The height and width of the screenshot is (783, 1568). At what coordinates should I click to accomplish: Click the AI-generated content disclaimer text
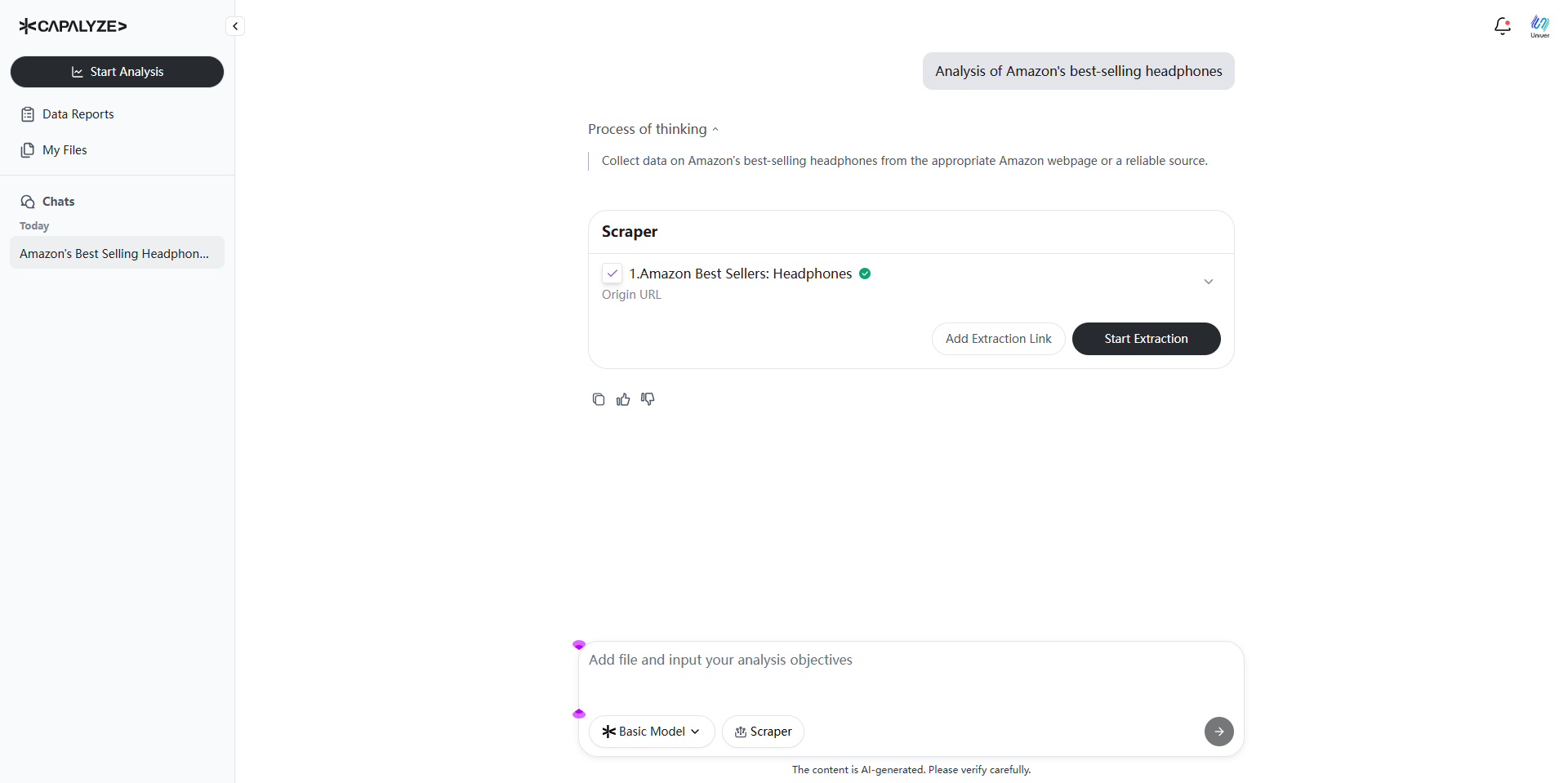point(911,769)
